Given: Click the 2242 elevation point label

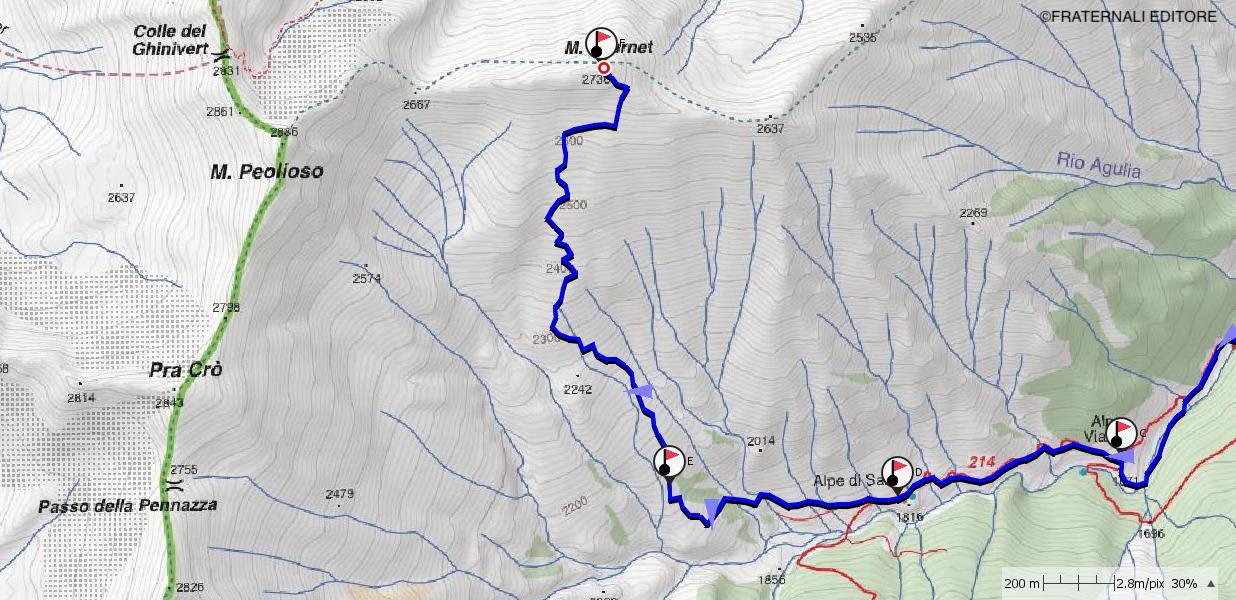Looking at the screenshot, I should coord(578,389).
